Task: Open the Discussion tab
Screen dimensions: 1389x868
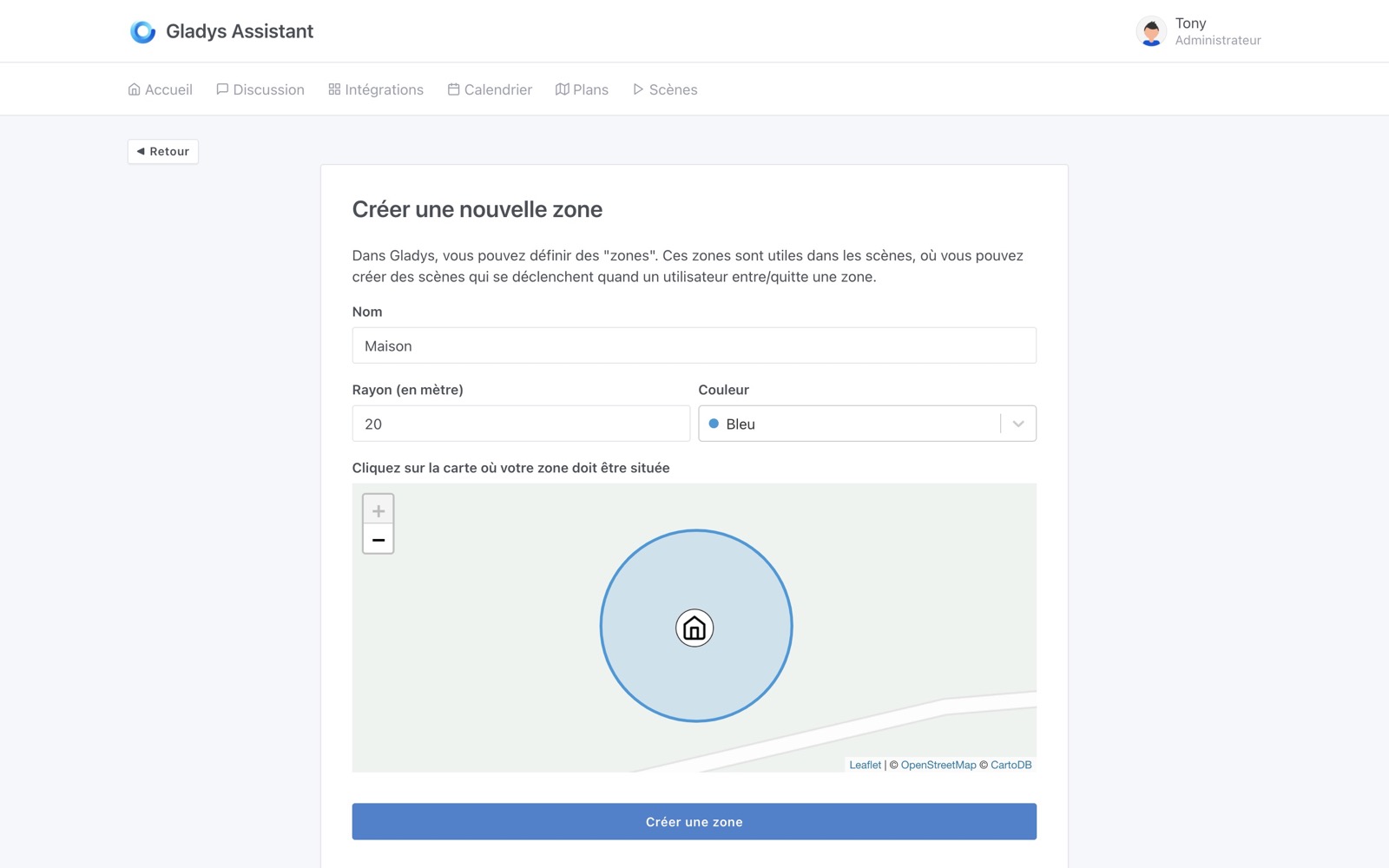Action: [x=260, y=89]
